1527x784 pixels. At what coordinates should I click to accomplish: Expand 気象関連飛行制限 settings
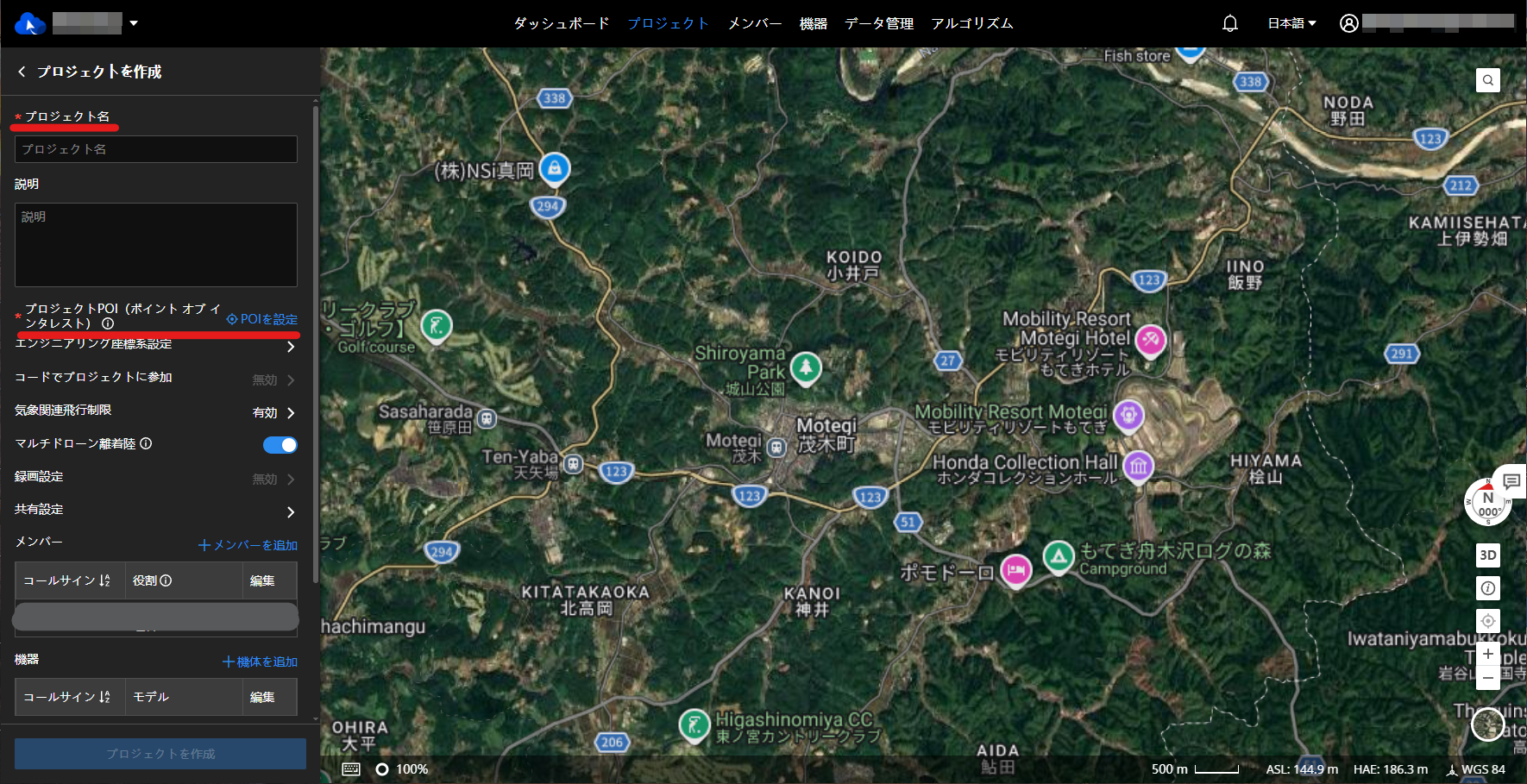(290, 413)
